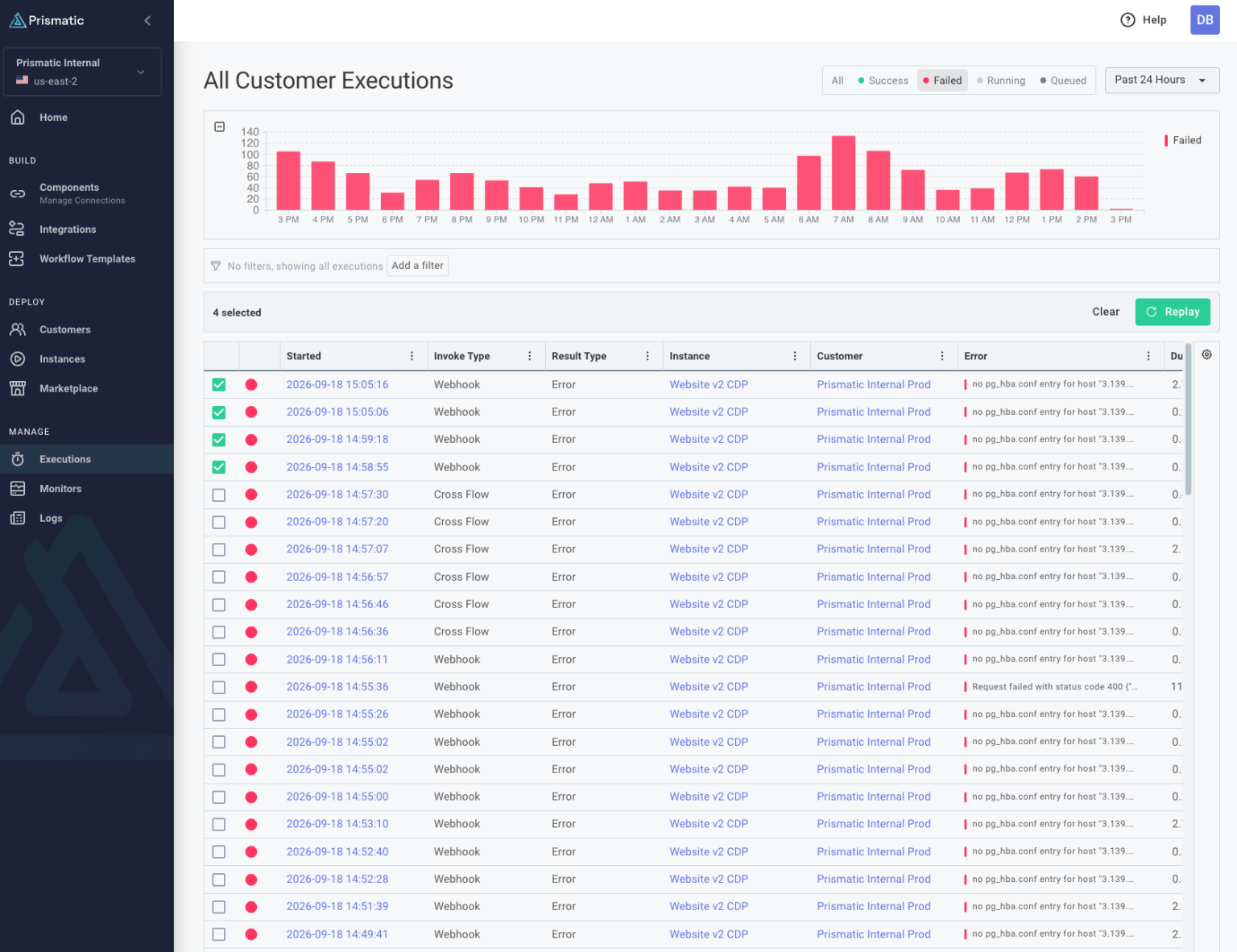
Task: Click the Integrations icon in sidebar
Action: point(18,230)
